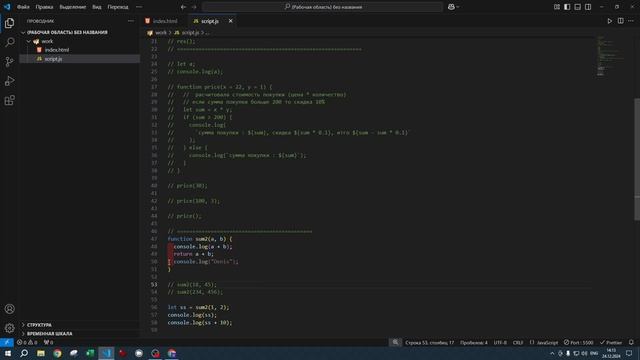
Task: Click the editor minimap
Action: (x=611, y=56)
